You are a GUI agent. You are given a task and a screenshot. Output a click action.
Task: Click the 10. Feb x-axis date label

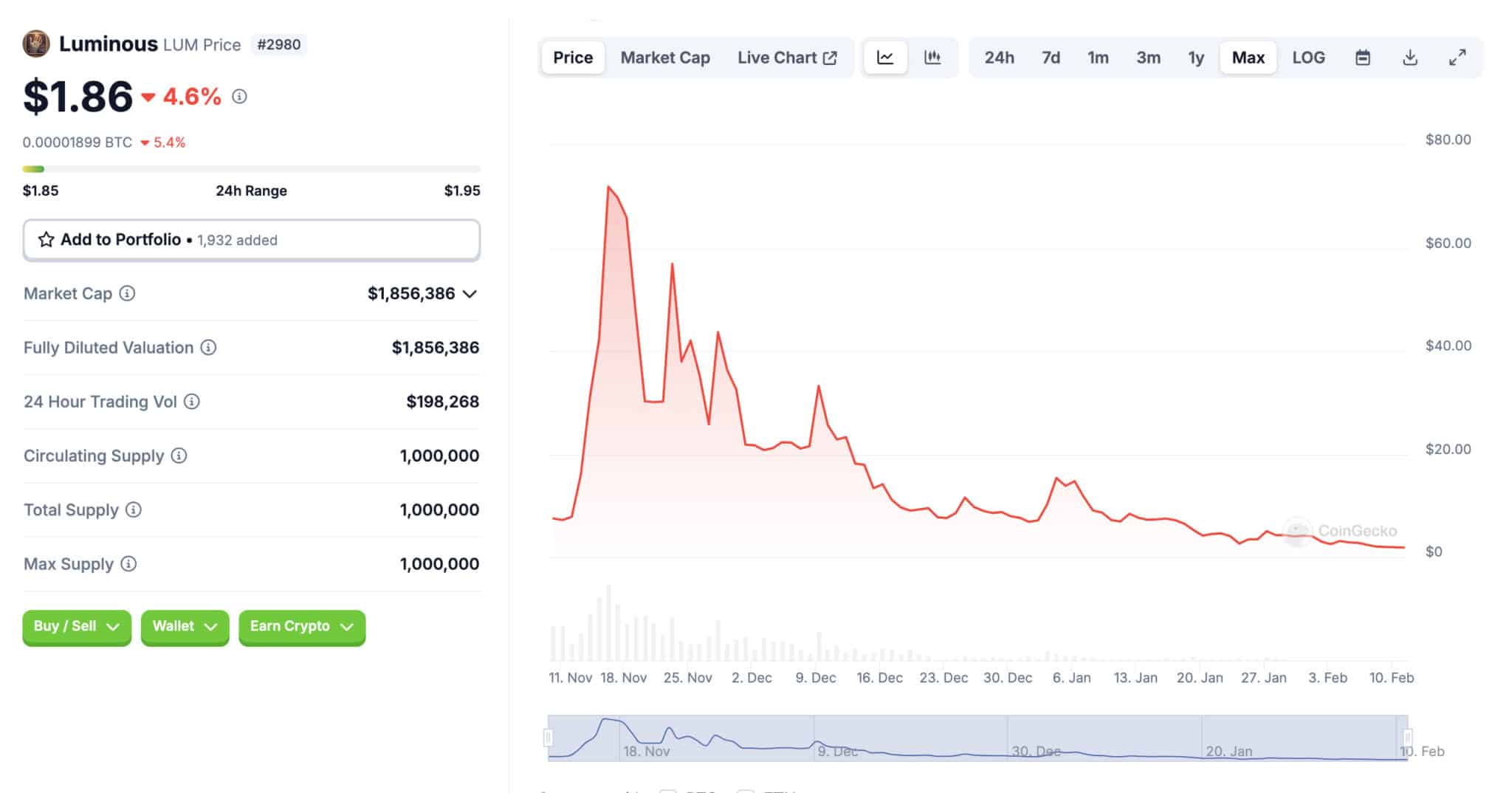click(x=1391, y=678)
